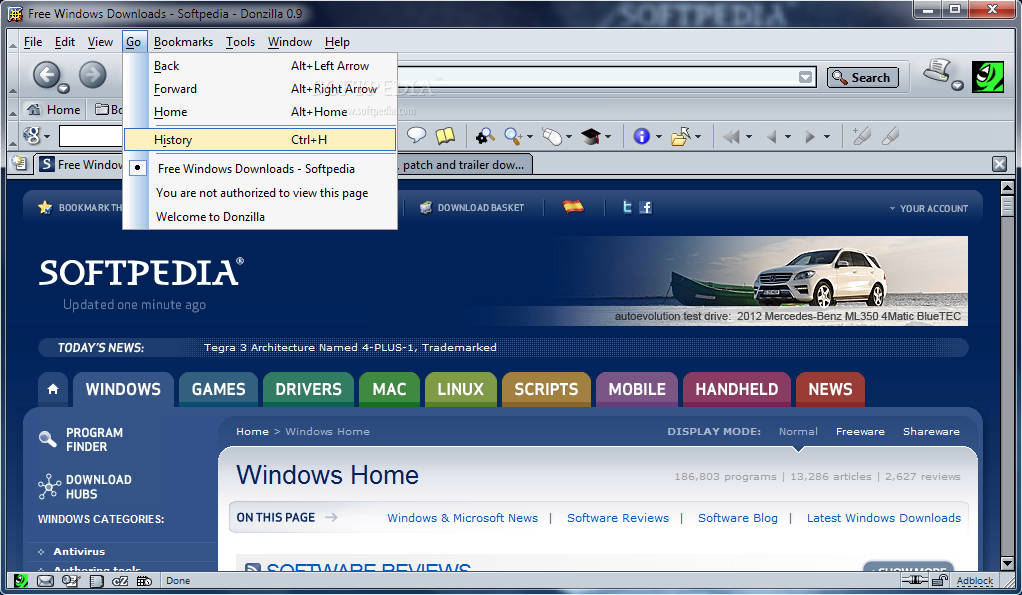This screenshot has height=595, width=1022.
Task: Click the mouse toolbar icon
Action: point(552,136)
